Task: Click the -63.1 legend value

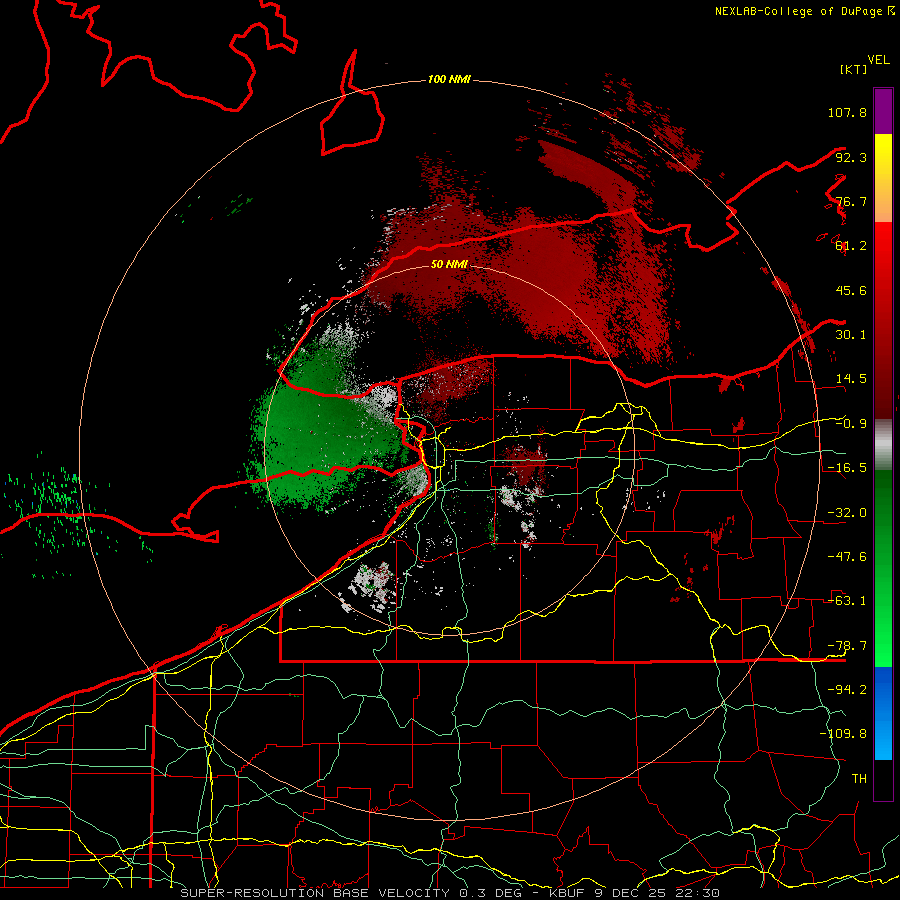Action: (x=847, y=601)
